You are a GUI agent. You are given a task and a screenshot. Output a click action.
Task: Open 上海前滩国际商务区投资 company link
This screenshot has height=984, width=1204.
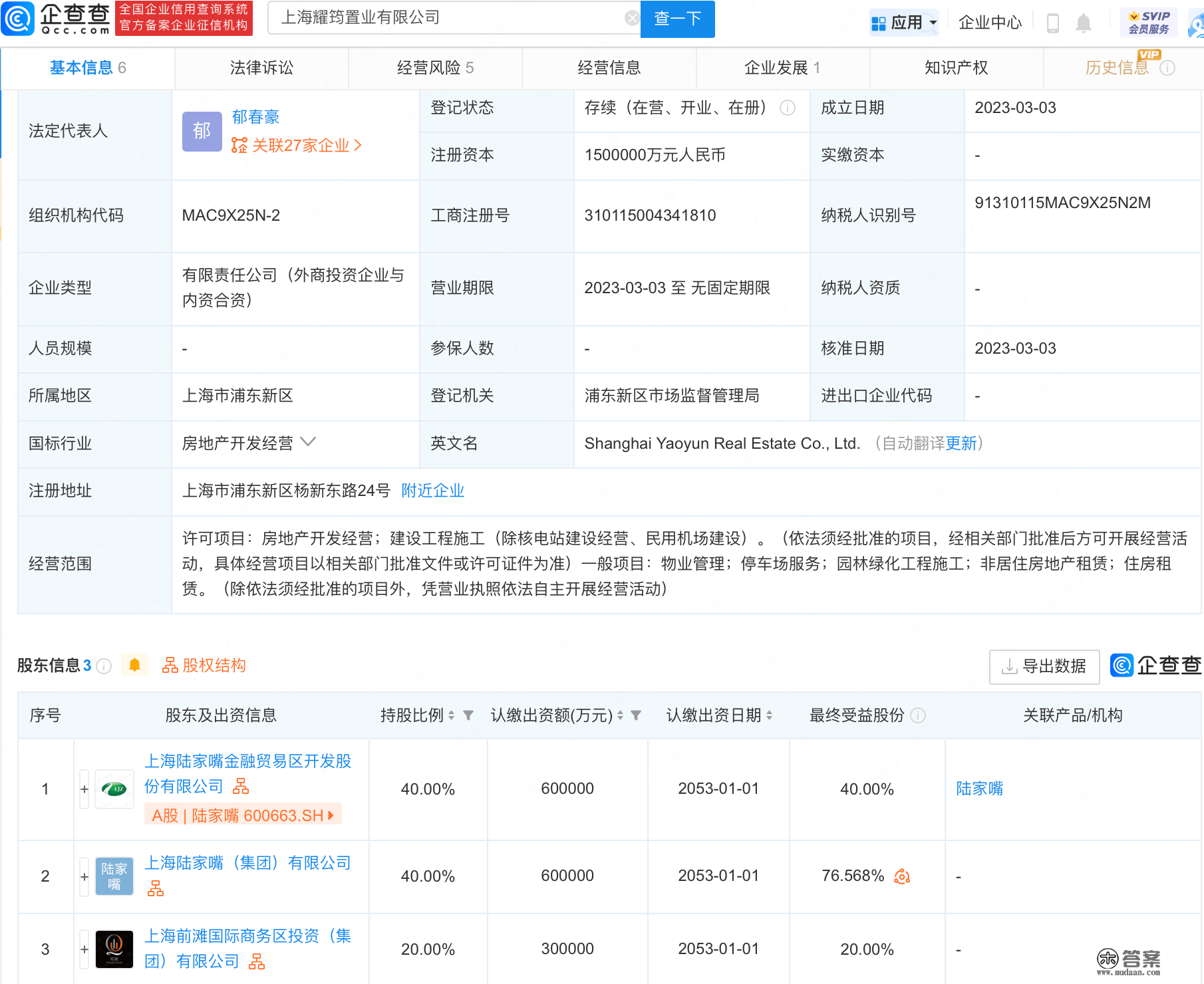pyautogui.click(x=247, y=949)
